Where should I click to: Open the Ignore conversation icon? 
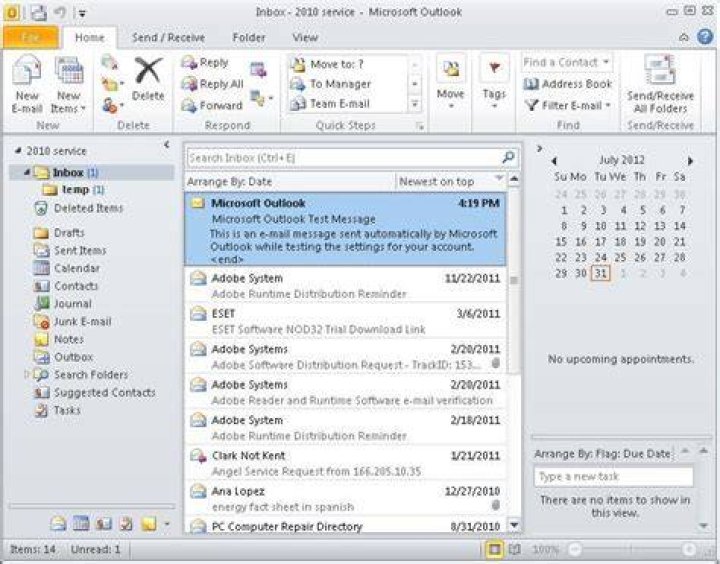tap(109, 62)
